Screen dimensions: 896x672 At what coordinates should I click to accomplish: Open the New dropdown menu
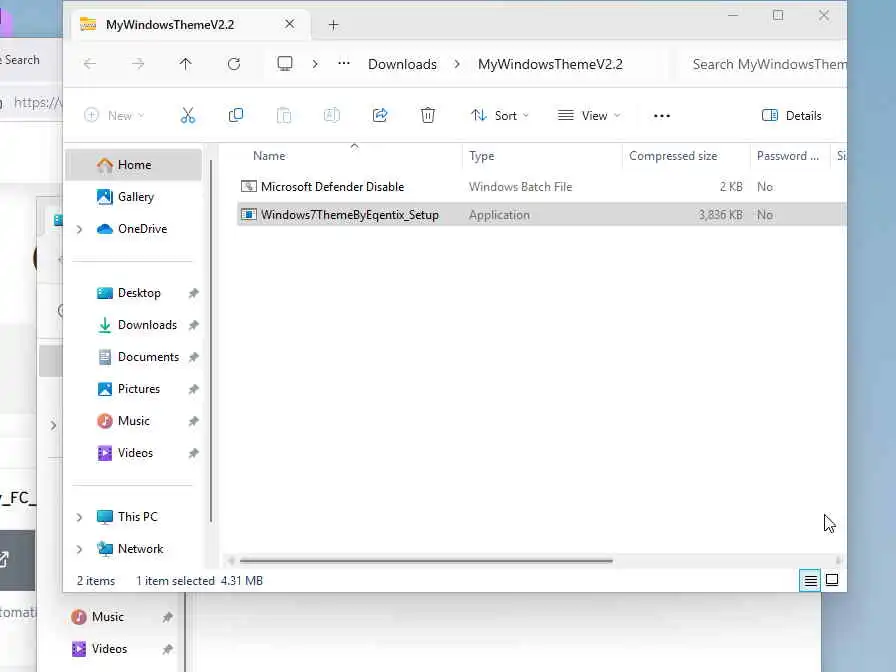114,115
